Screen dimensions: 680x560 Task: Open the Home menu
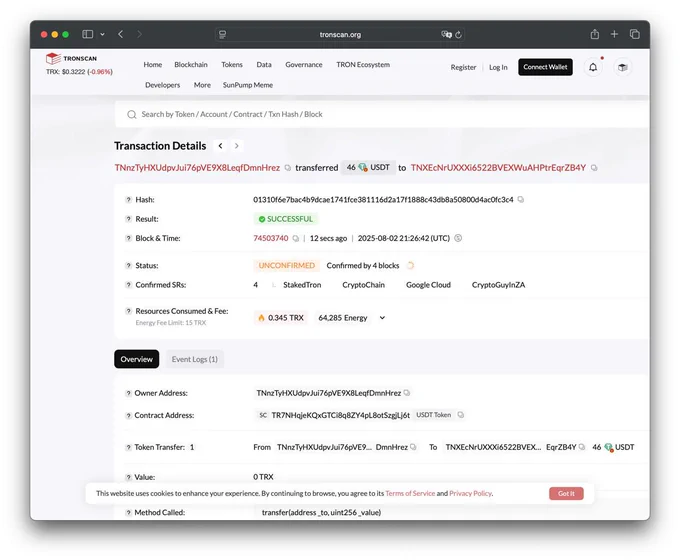(153, 65)
